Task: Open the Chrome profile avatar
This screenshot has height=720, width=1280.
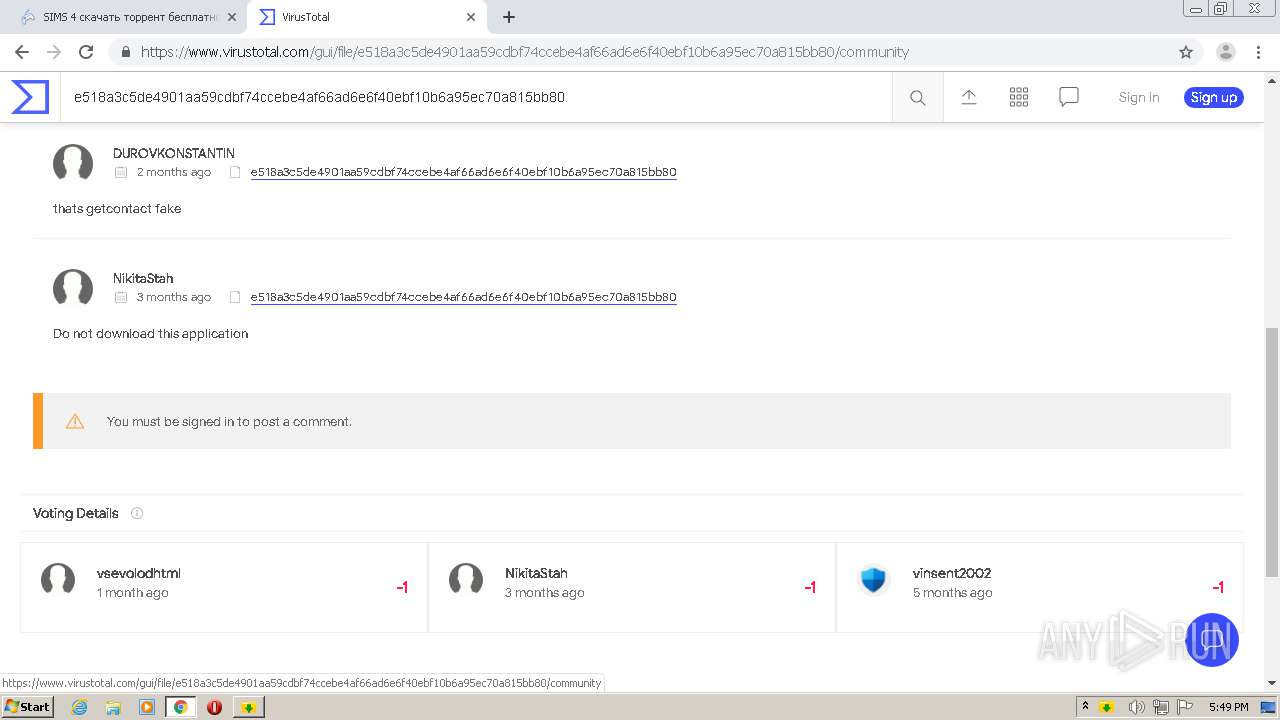Action: pos(1226,52)
